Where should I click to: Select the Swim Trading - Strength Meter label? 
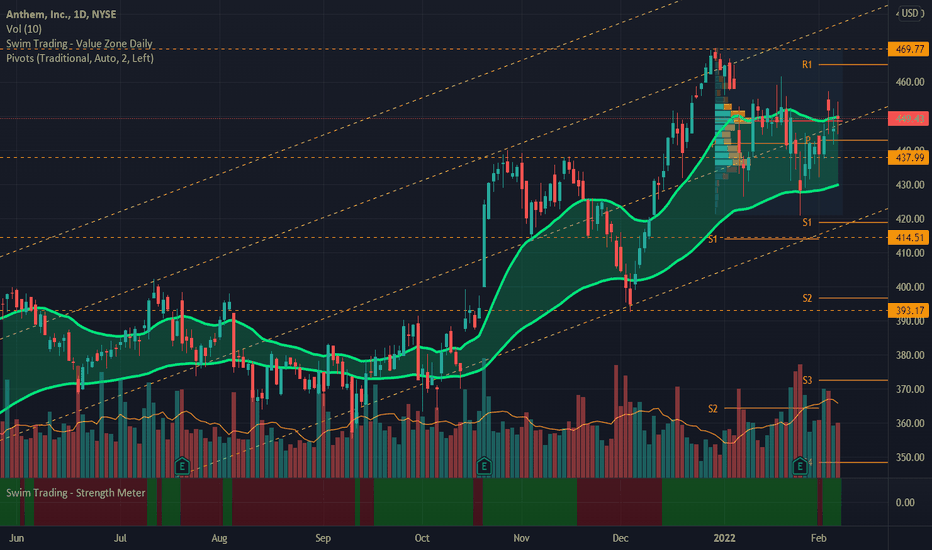point(75,493)
